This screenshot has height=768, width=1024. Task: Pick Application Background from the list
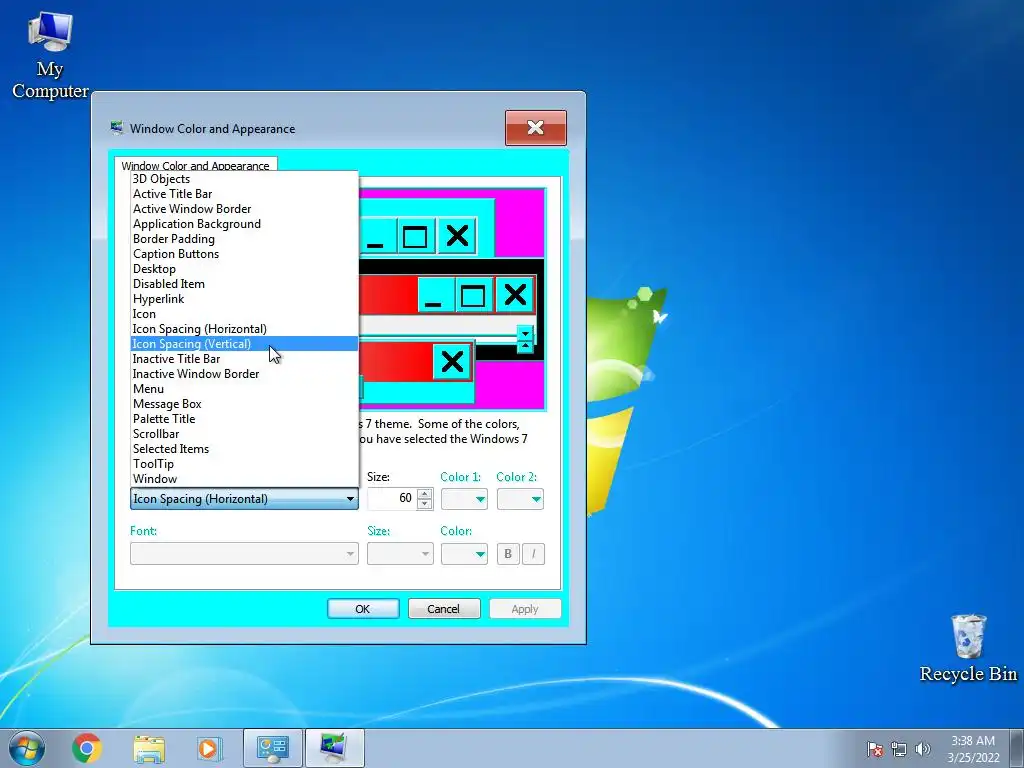pos(244,224)
